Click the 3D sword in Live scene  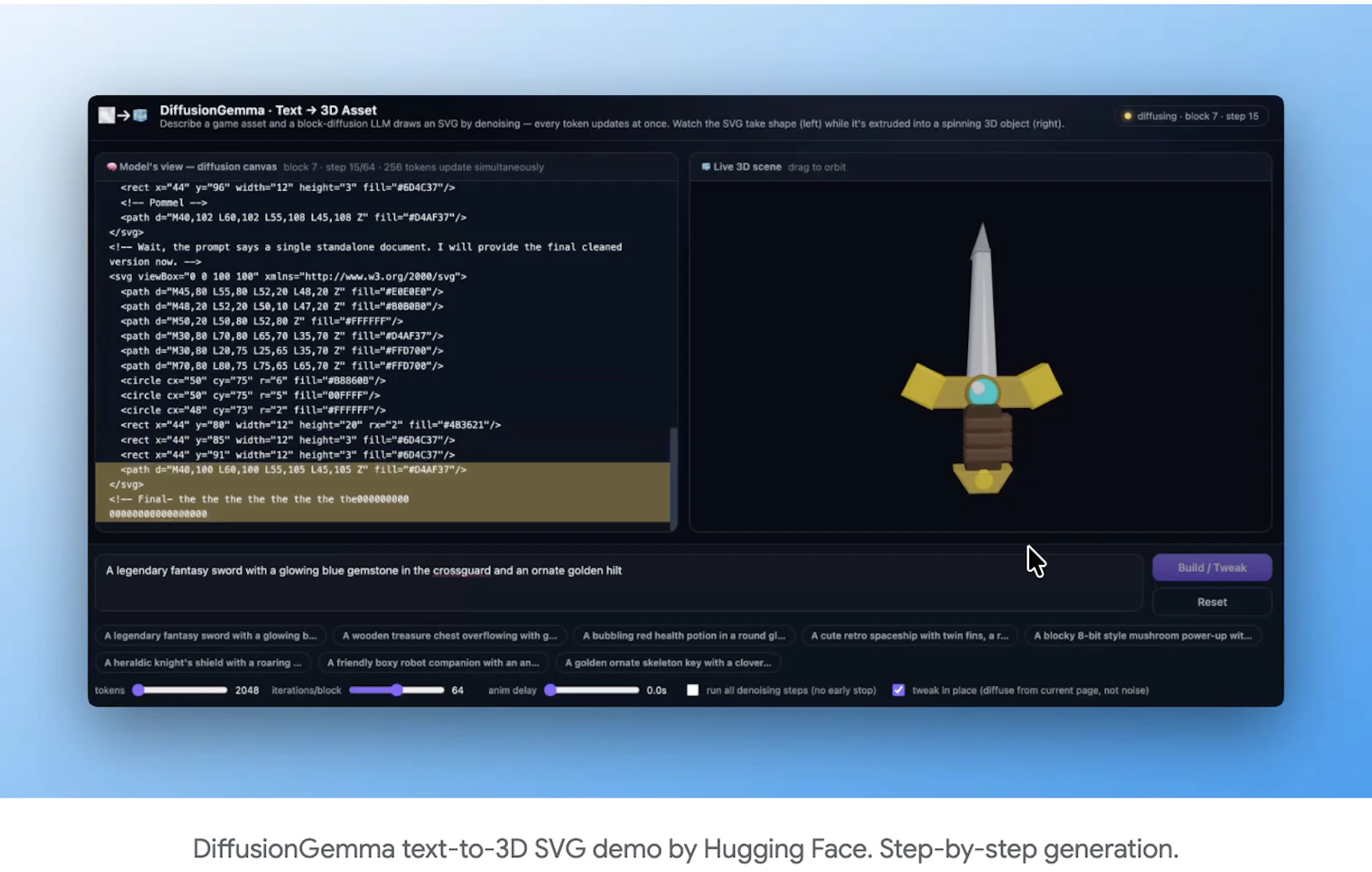[982, 360]
